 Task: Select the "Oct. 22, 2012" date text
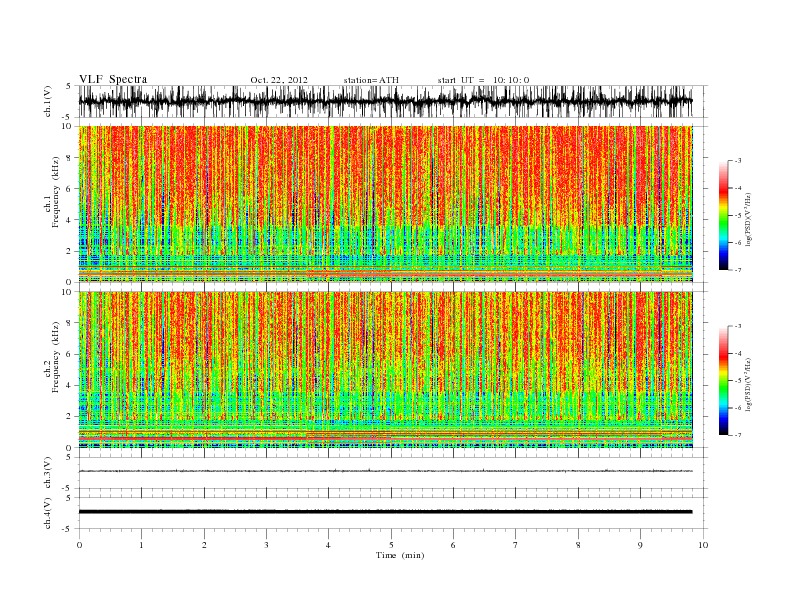(x=279, y=80)
